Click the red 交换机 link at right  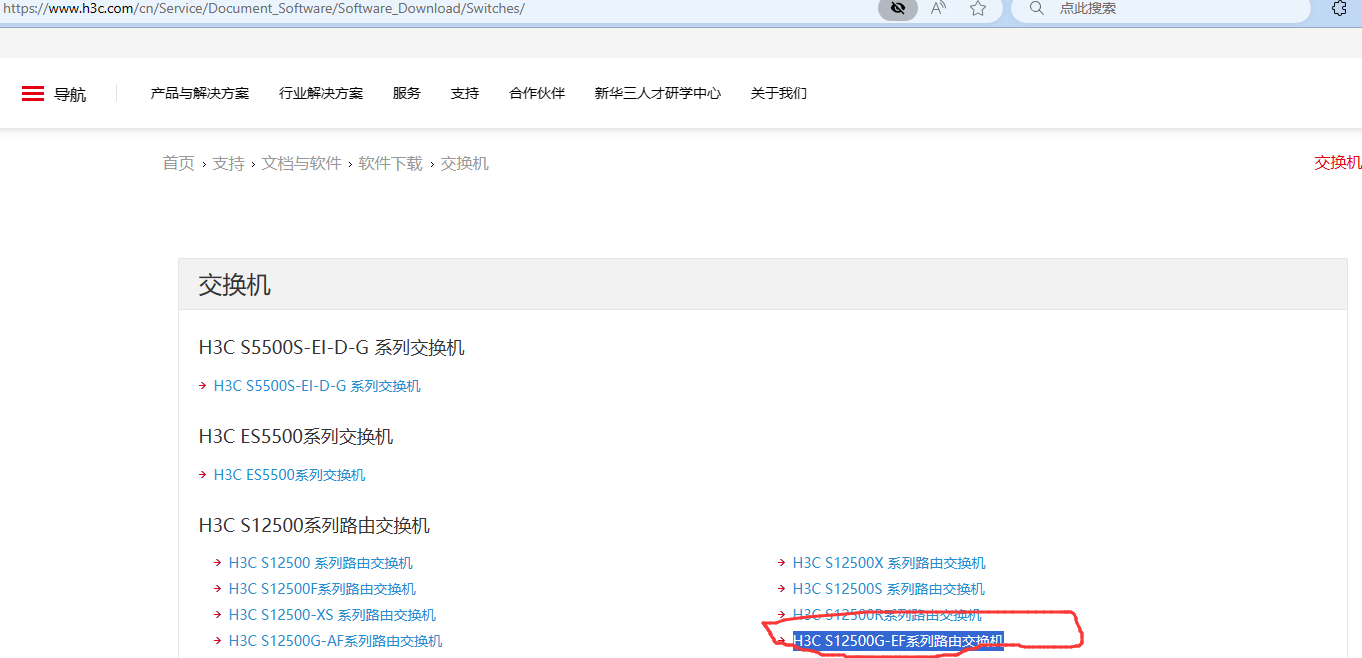pyautogui.click(x=1338, y=162)
